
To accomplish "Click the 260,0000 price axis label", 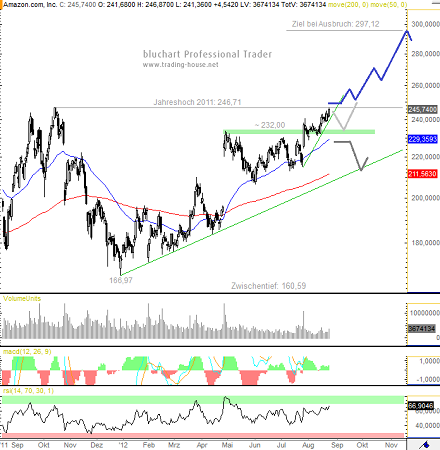I will tap(425, 86).
